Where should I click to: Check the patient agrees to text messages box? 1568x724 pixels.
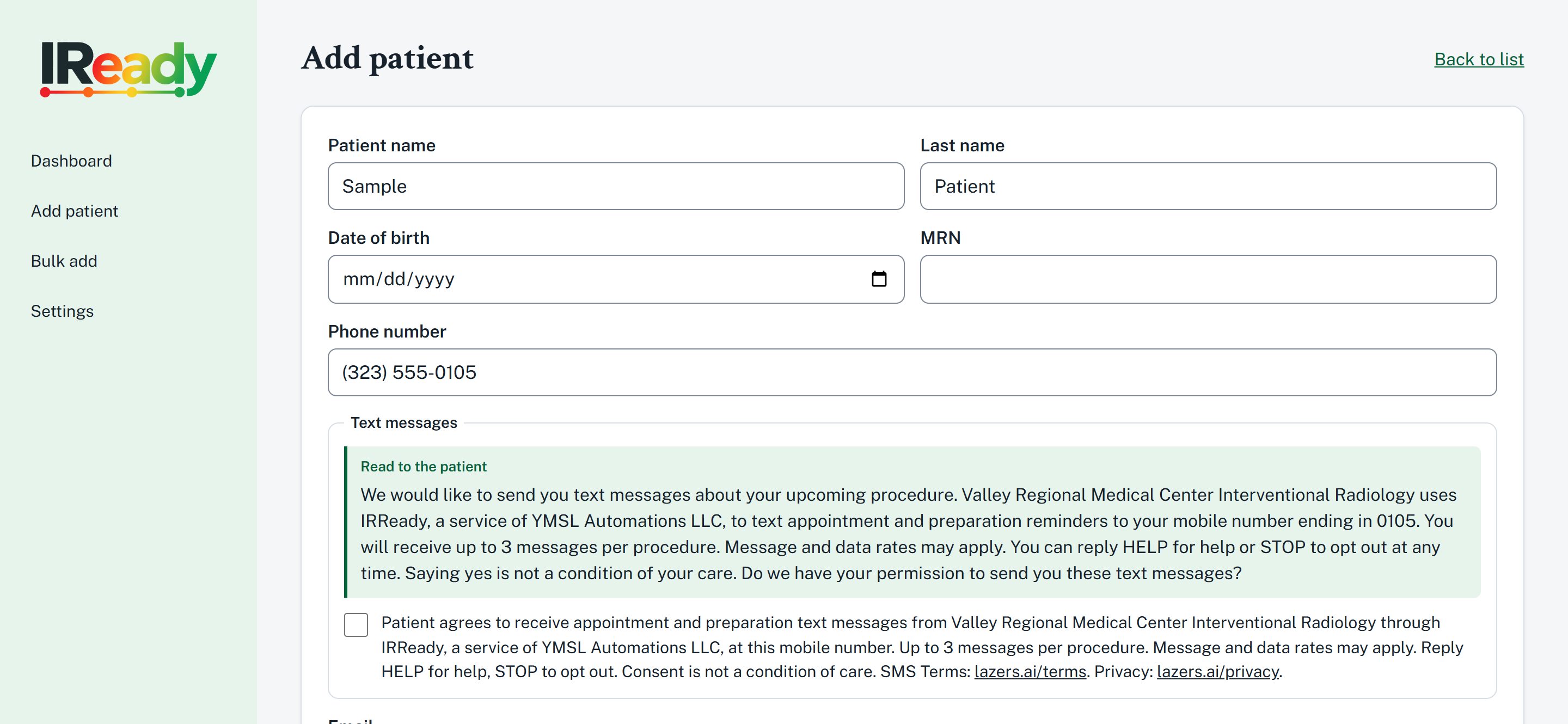coord(356,624)
